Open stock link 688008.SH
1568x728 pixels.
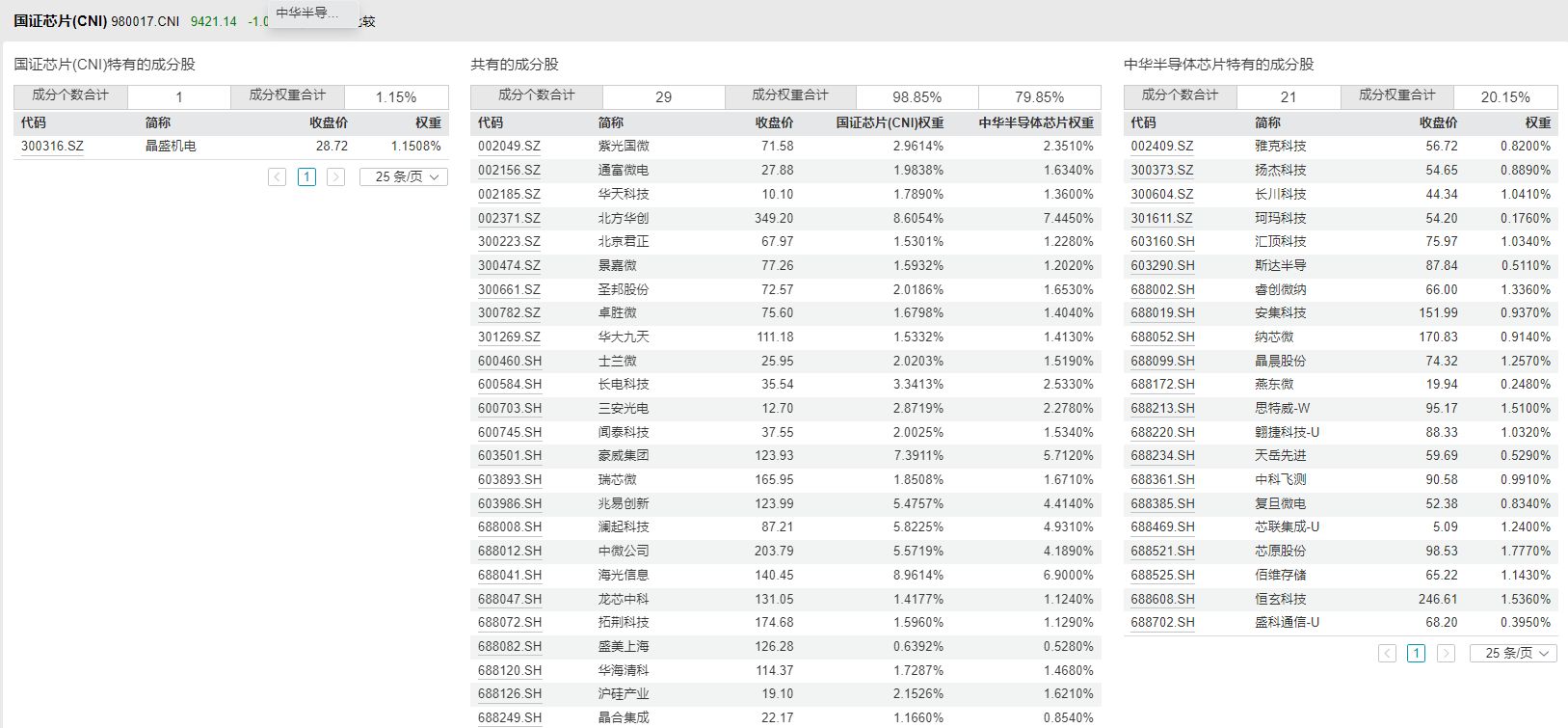pos(510,527)
